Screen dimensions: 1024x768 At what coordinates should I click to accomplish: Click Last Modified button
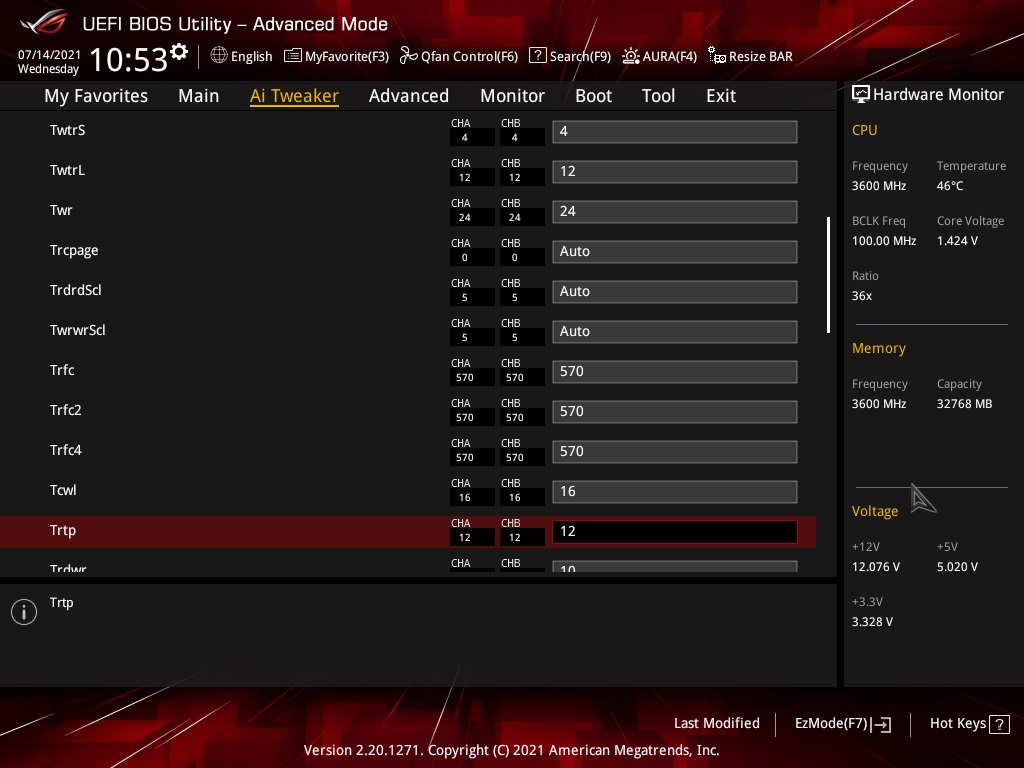pyautogui.click(x=717, y=724)
